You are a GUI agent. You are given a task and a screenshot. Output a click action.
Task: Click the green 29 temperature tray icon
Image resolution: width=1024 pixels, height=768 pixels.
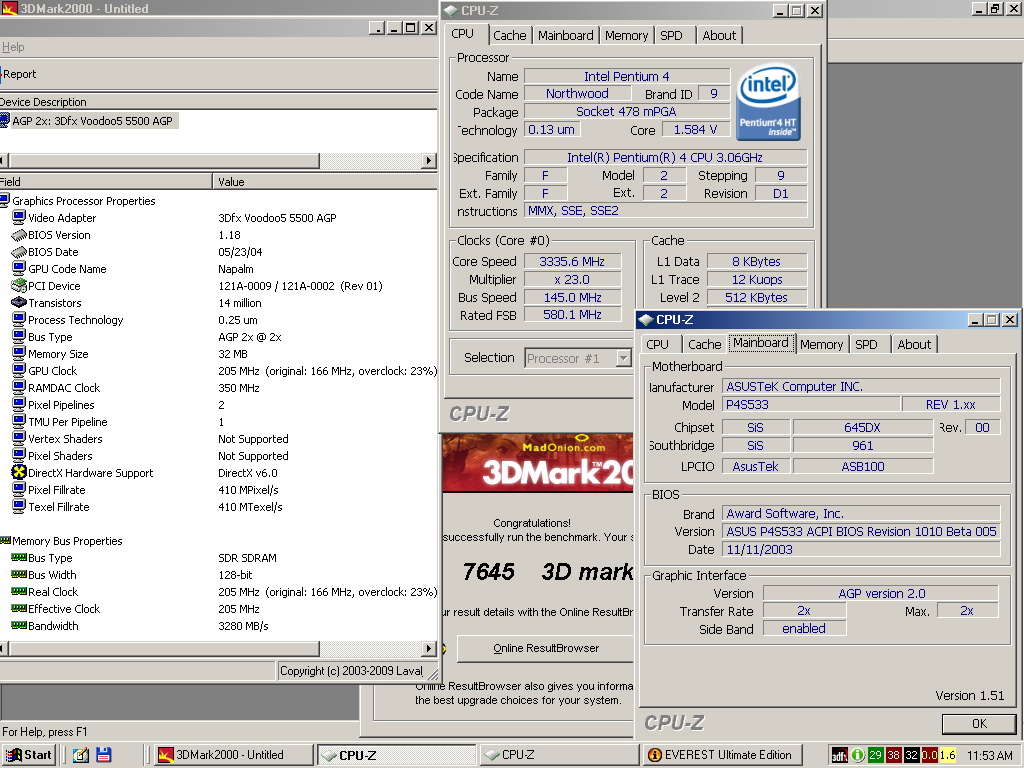pos(875,755)
